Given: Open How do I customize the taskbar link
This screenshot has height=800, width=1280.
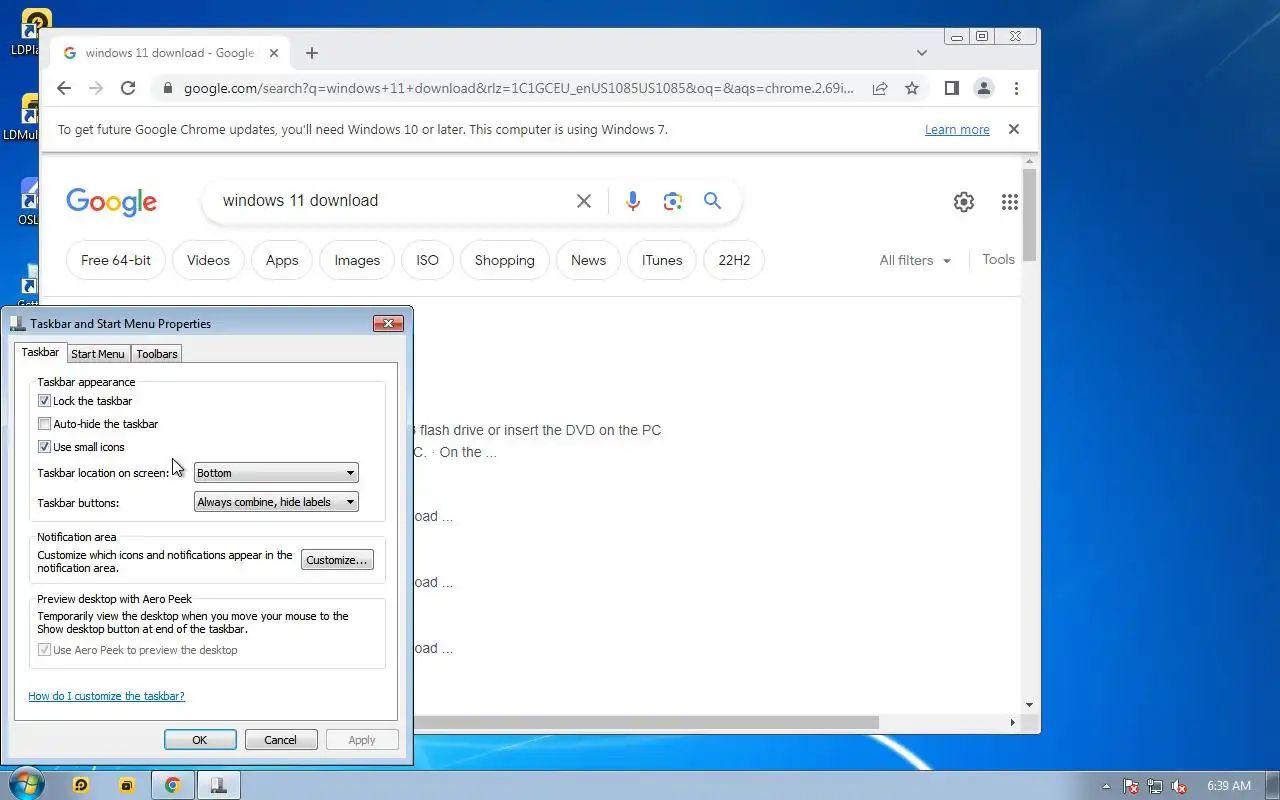Looking at the screenshot, I should point(106,696).
